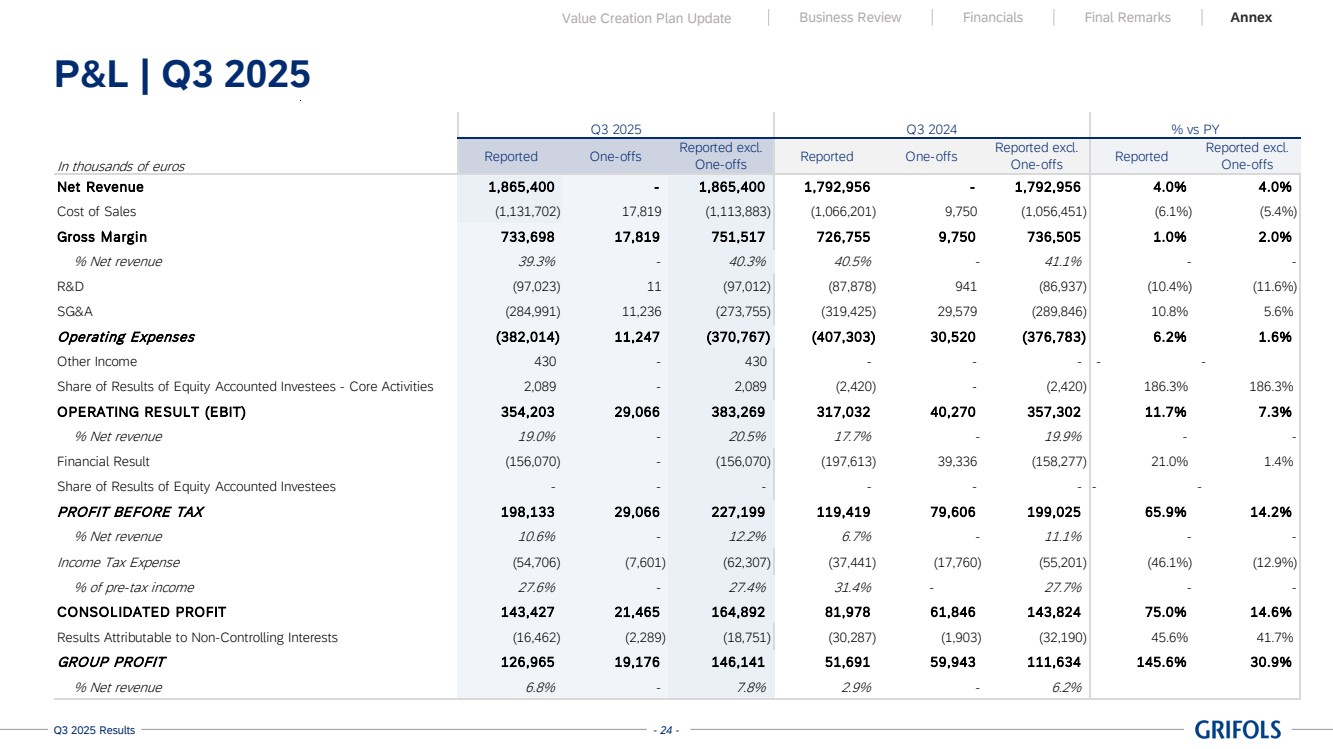Screen dimensions: 1333x749
Task: Click the page number 24 in footer
Action: tap(666, 730)
